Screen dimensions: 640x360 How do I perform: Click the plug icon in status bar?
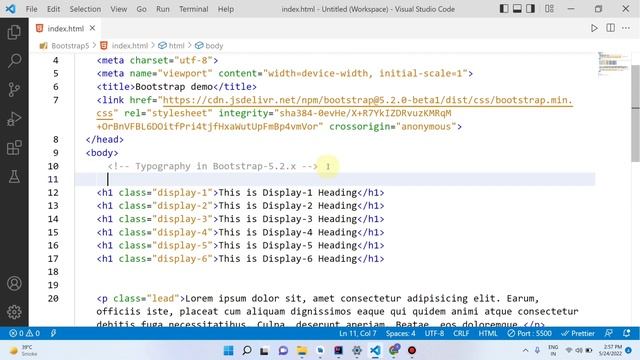click(x=53, y=333)
